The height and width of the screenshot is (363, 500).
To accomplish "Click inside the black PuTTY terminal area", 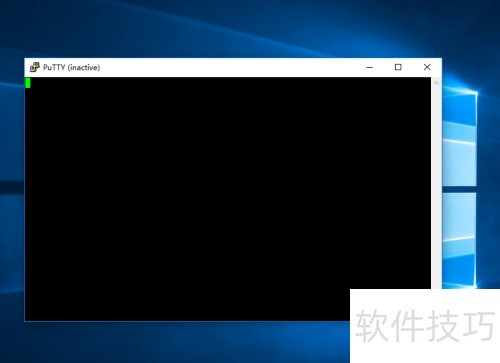I will 228,199.
